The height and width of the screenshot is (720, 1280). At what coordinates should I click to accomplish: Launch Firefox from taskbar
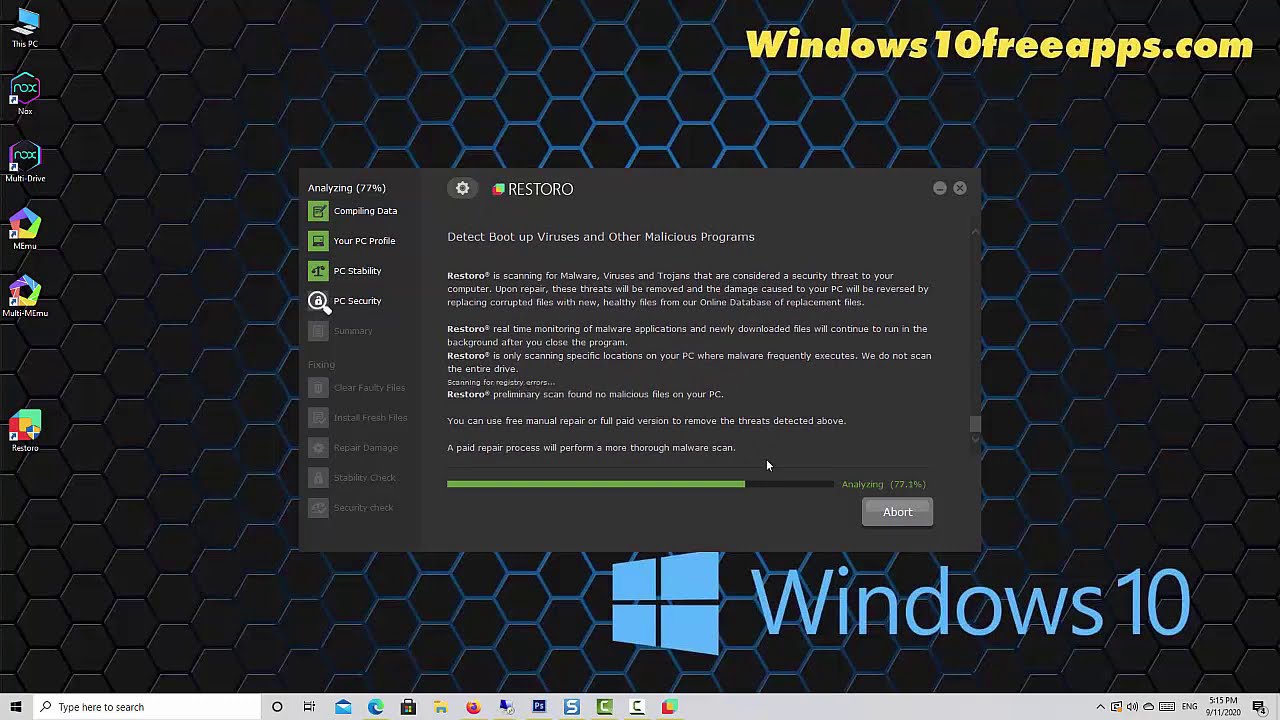point(473,707)
